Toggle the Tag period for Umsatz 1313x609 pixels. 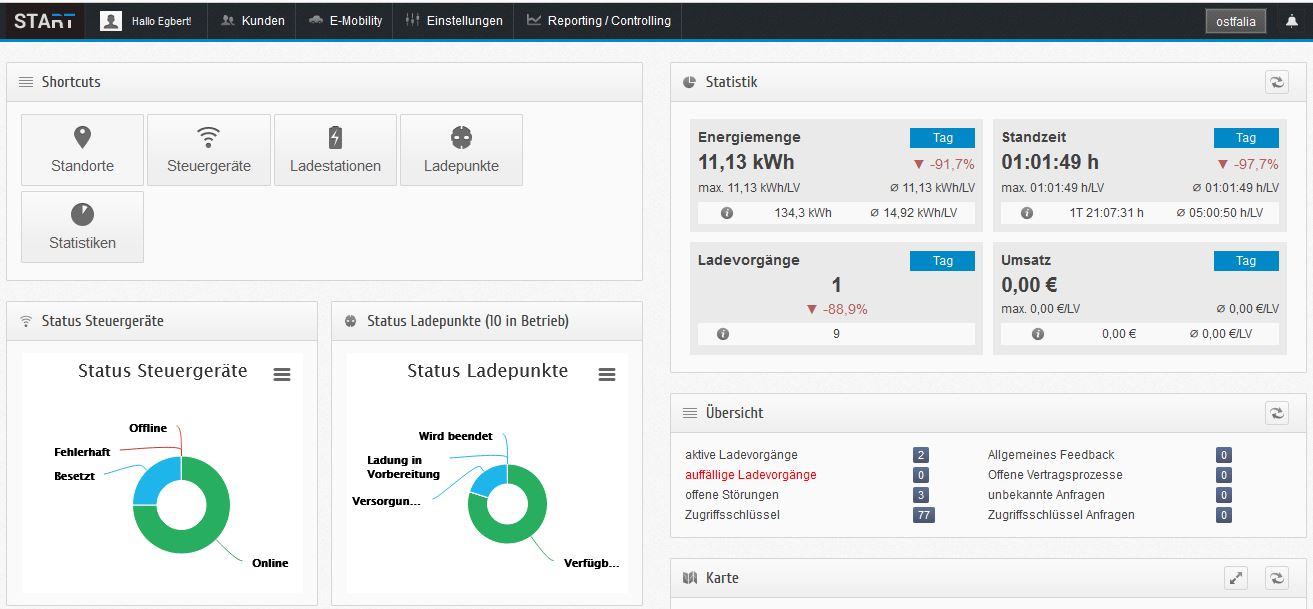(x=1245, y=261)
